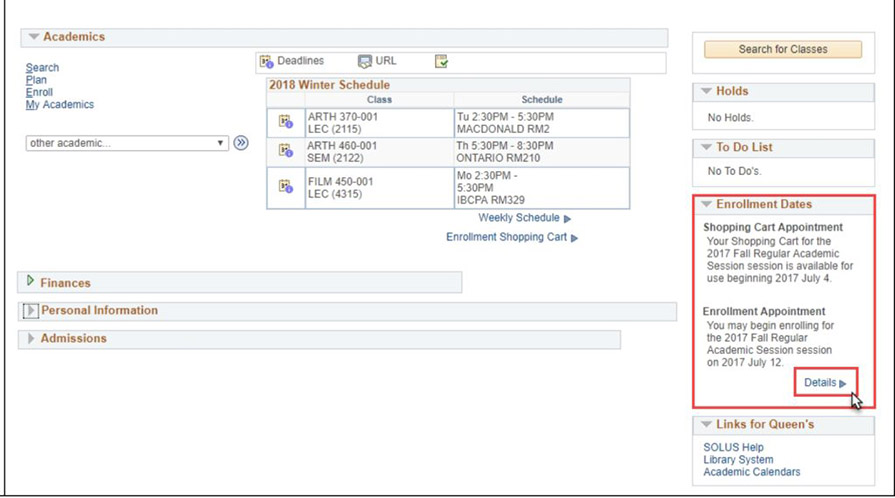Select the ARTH 460-001 SEM (2122) cell
Viewport: 895px width, 498px height.
[x=379, y=152]
